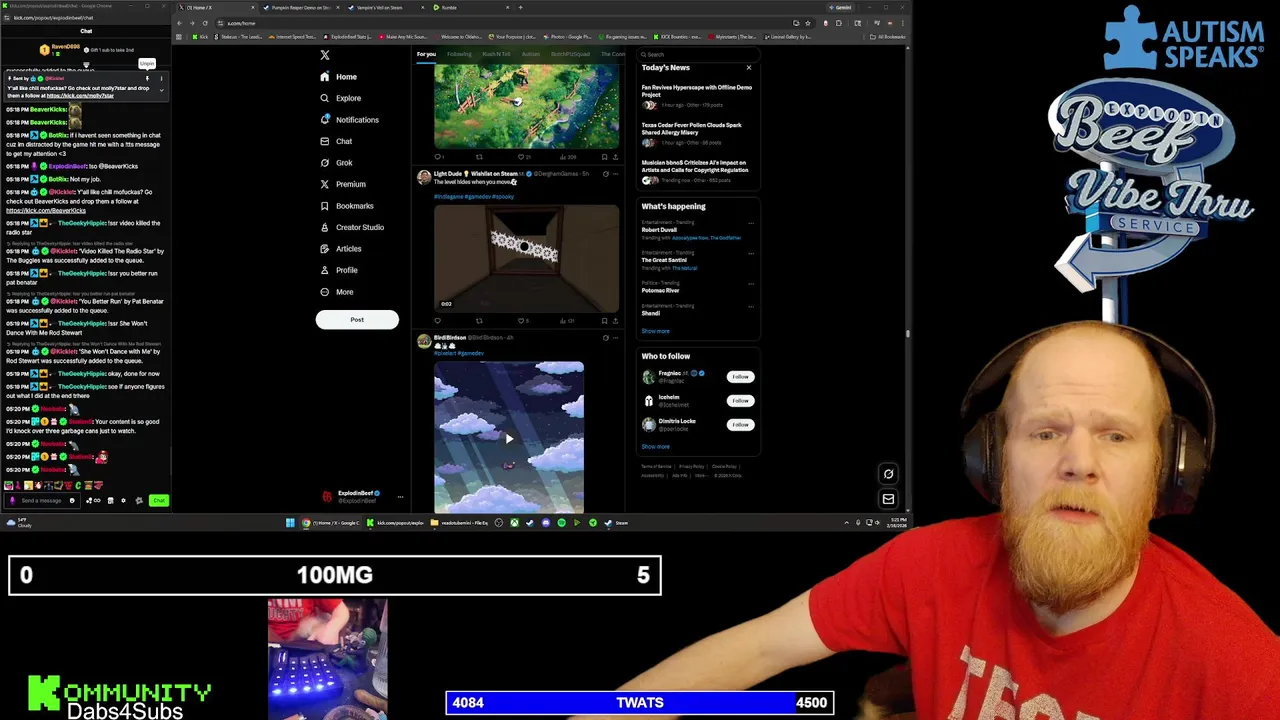The image size is (1280, 720).
Task: Open Home in X sidebar
Action: pos(338,77)
